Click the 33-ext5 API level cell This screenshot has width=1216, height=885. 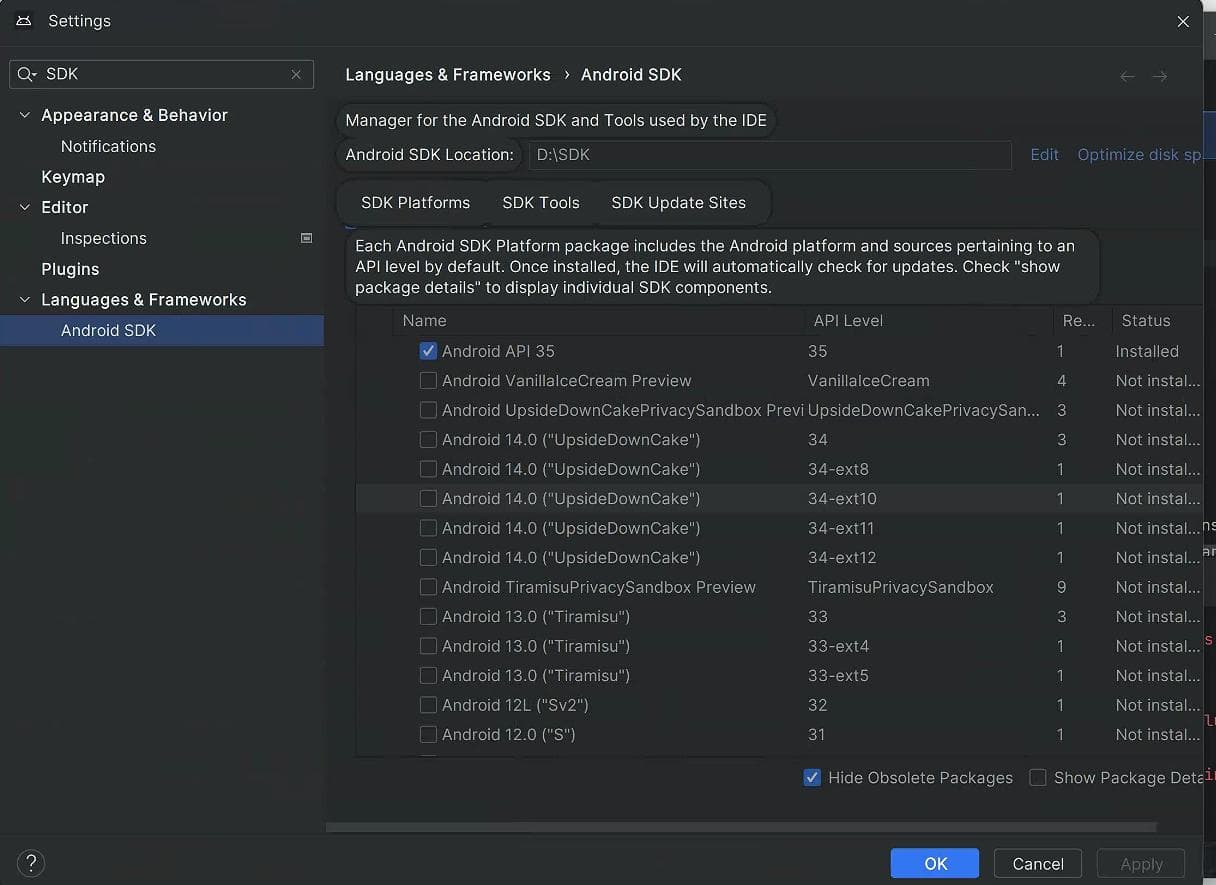(838, 675)
